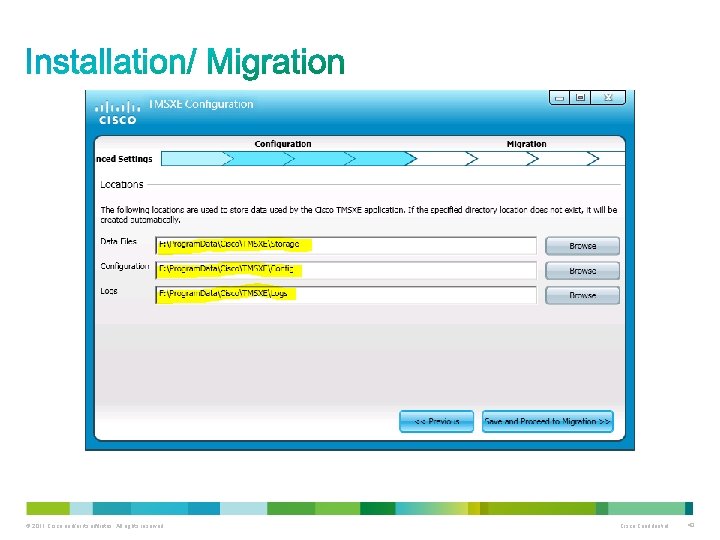Click the Advanced Settings step label

[x=124, y=159]
